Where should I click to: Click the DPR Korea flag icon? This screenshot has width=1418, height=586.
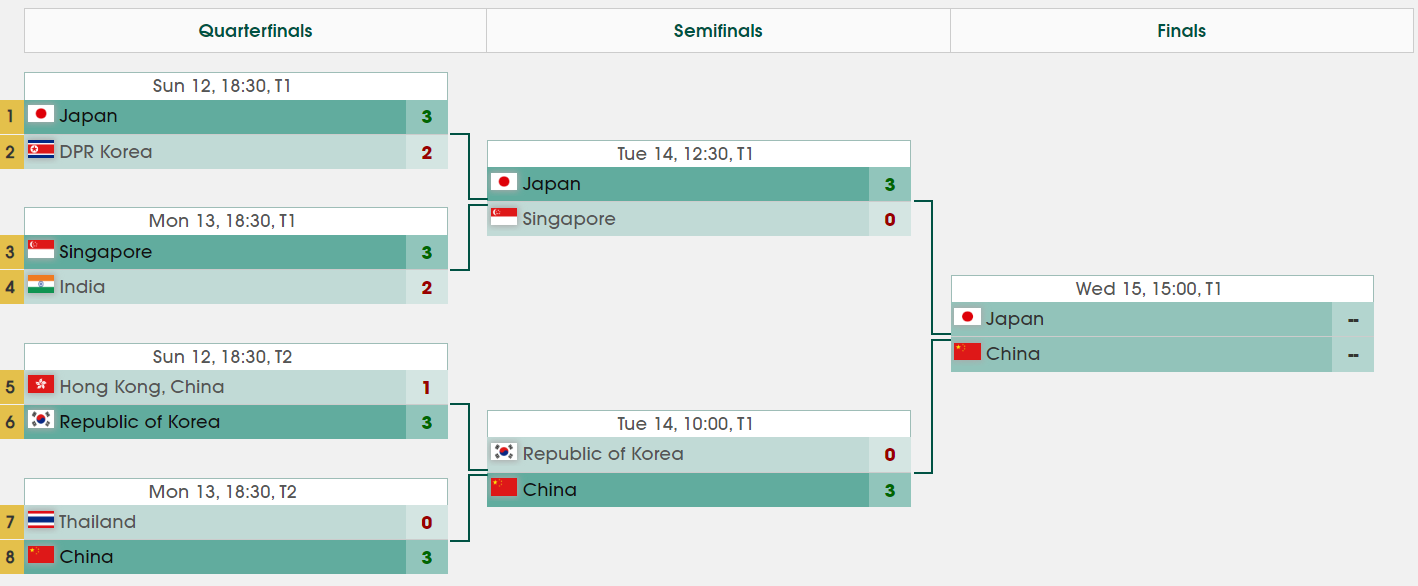click(41, 151)
